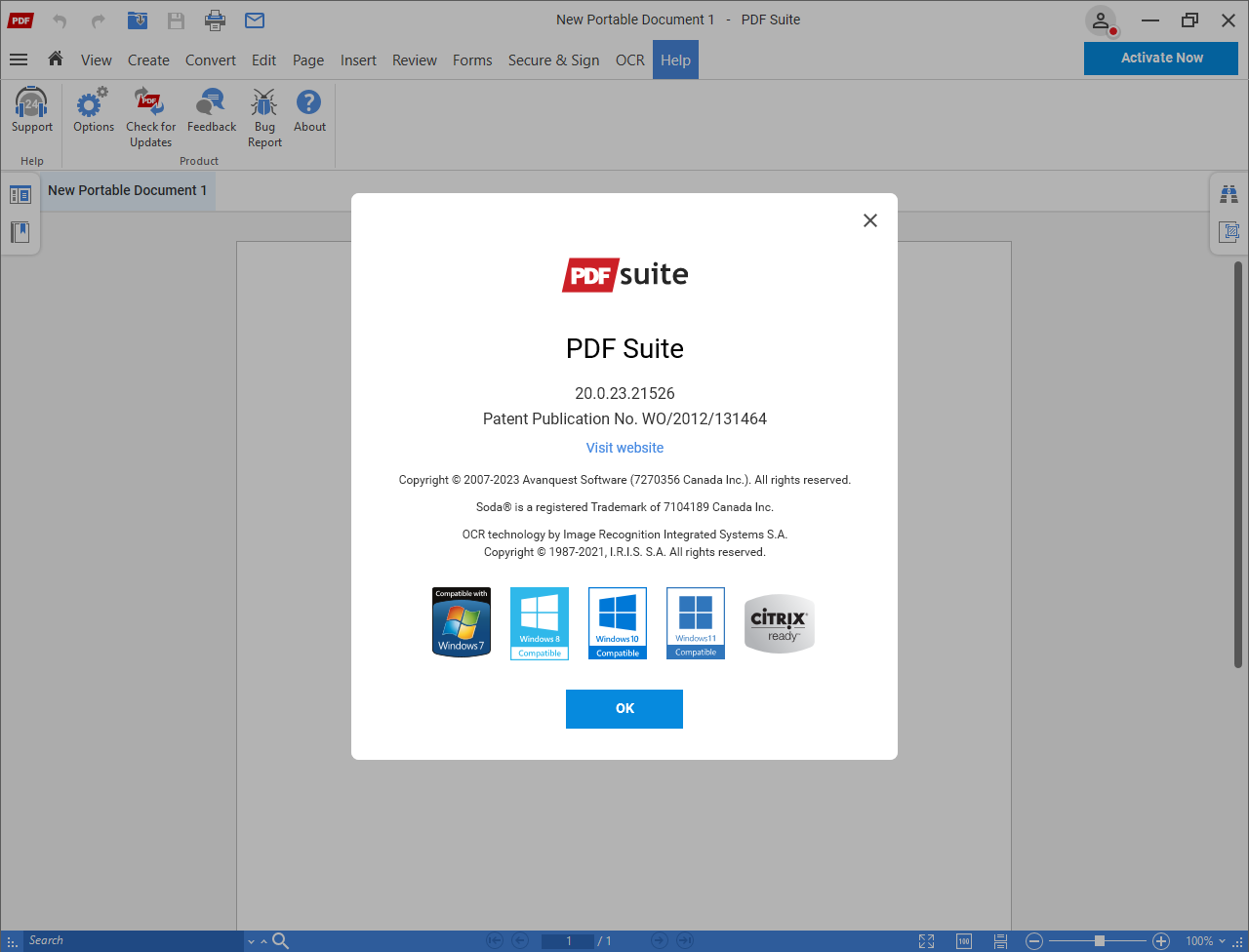Go to last page using status bar

pos(685,941)
